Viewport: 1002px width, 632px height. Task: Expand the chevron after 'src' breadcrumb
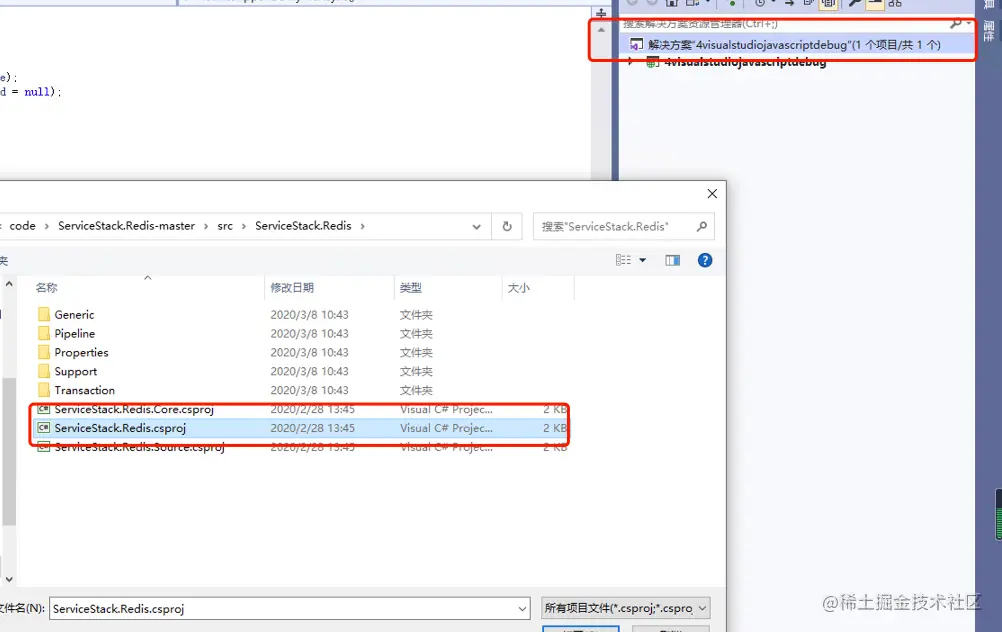pos(243,226)
